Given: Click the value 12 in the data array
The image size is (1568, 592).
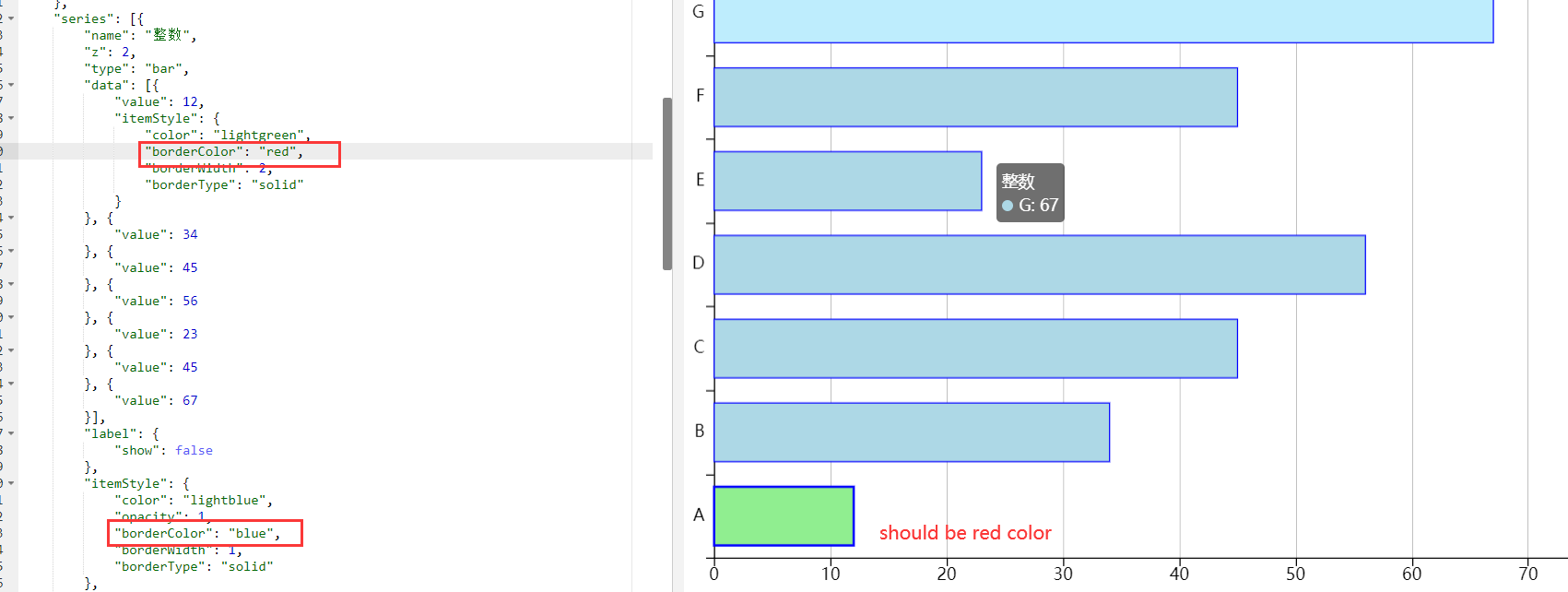Looking at the screenshot, I should coord(190,101).
